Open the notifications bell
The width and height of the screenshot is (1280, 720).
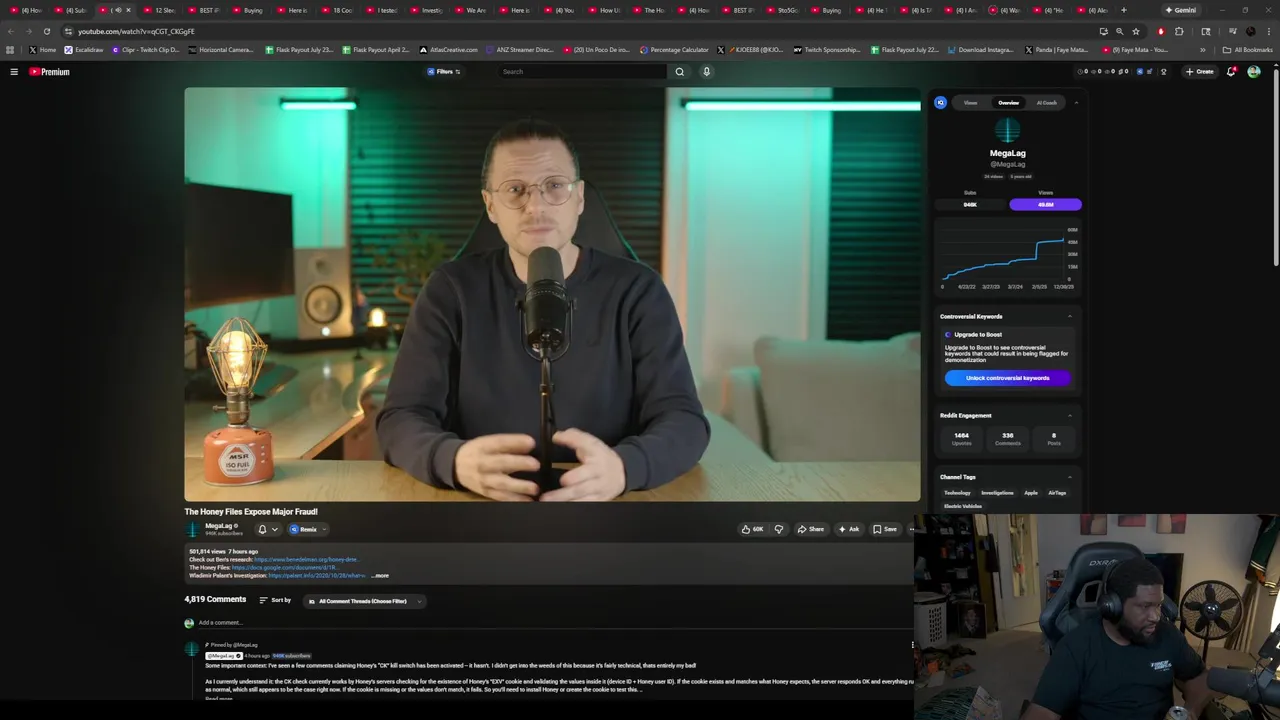point(1231,71)
